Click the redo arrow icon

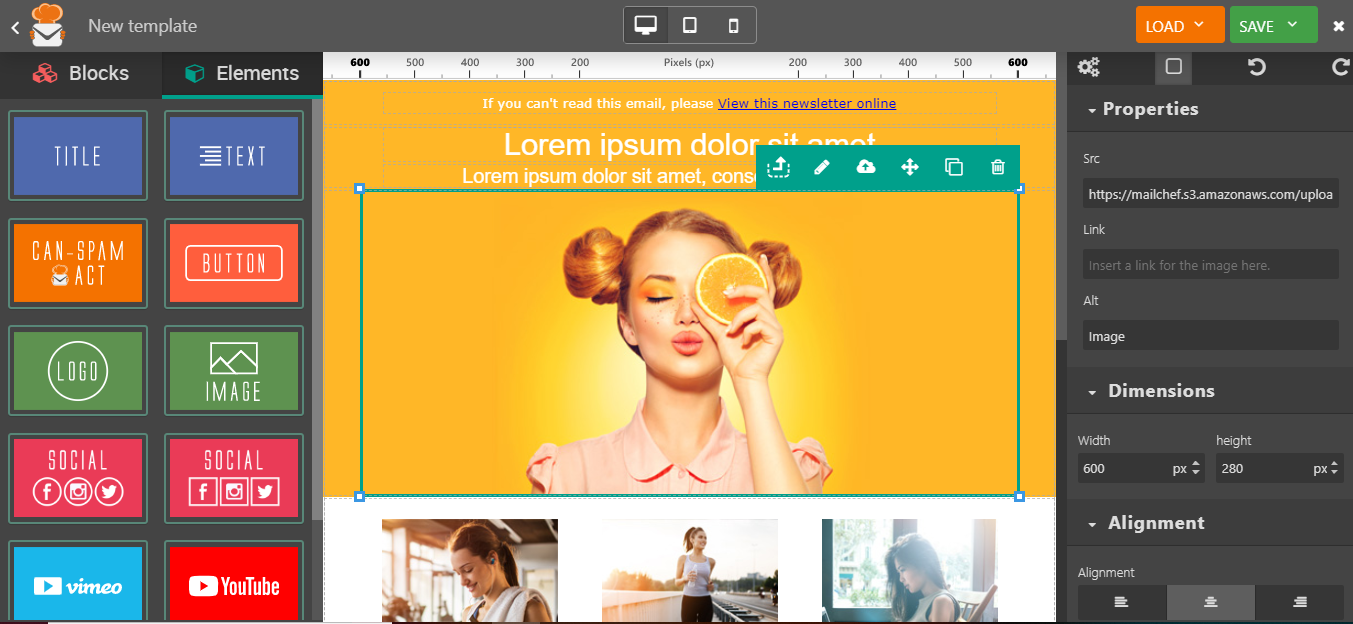(1340, 67)
